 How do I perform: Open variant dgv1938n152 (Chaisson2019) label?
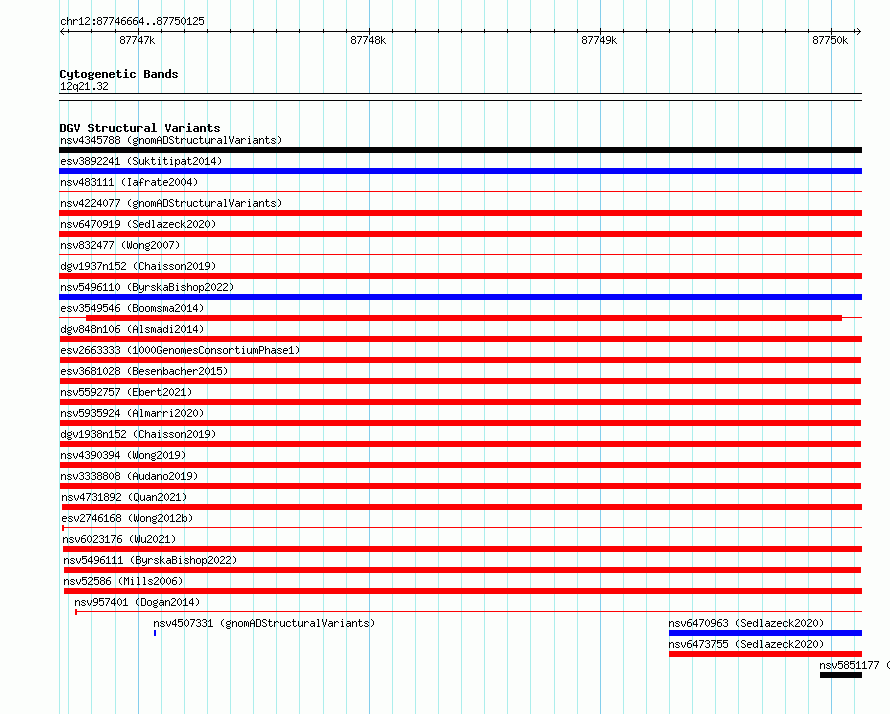(x=138, y=434)
